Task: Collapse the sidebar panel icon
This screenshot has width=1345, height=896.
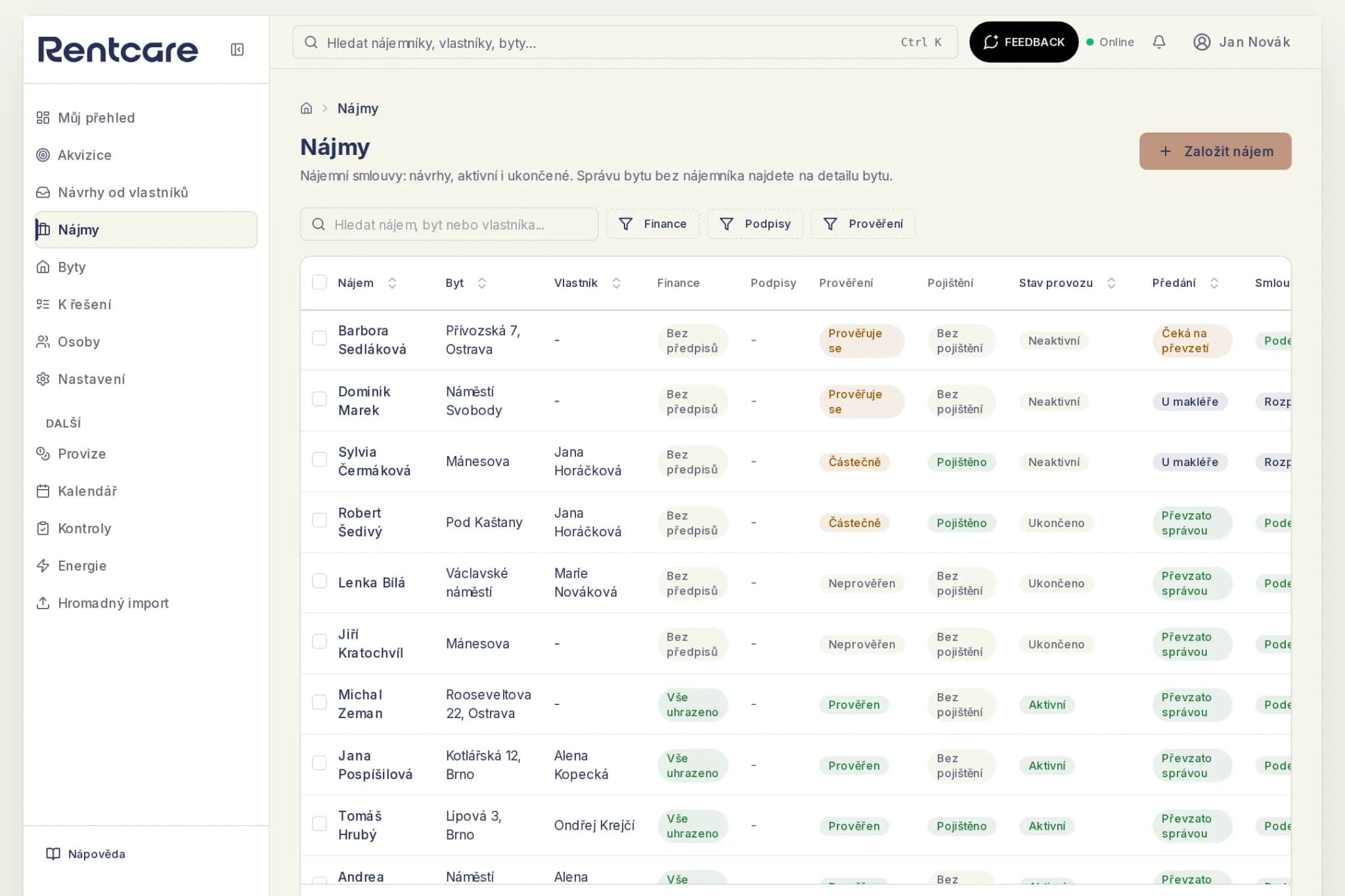Action: (x=237, y=50)
